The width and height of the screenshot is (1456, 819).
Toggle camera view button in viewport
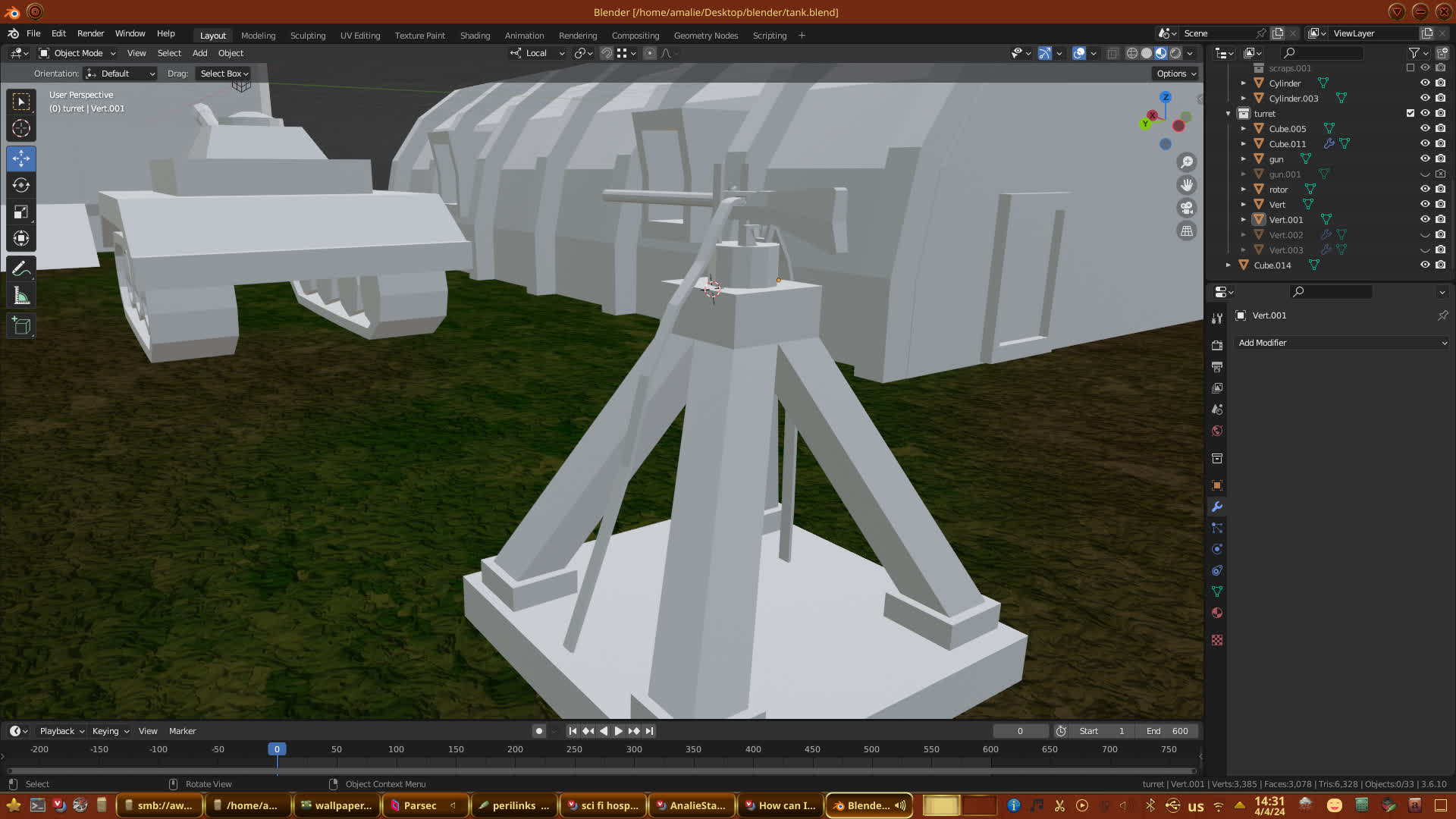1187,208
